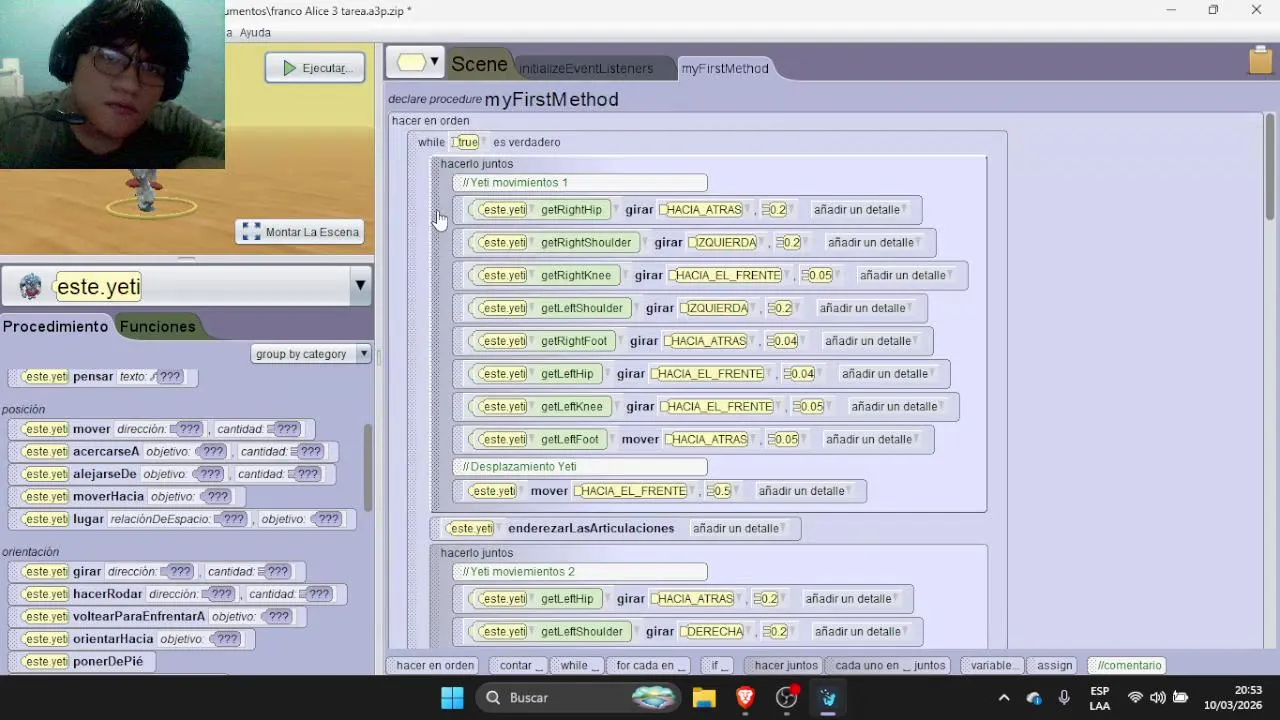Show hidden system tray icons

point(1004,698)
